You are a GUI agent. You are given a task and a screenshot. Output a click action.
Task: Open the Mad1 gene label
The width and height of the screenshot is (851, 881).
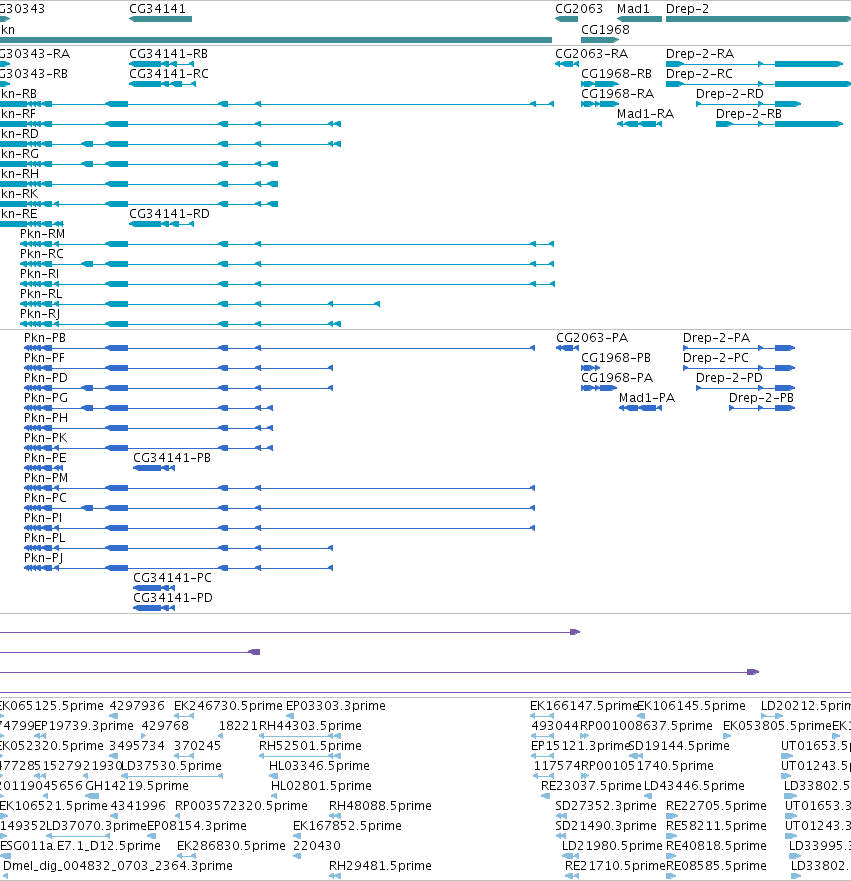(x=633, y=9)
